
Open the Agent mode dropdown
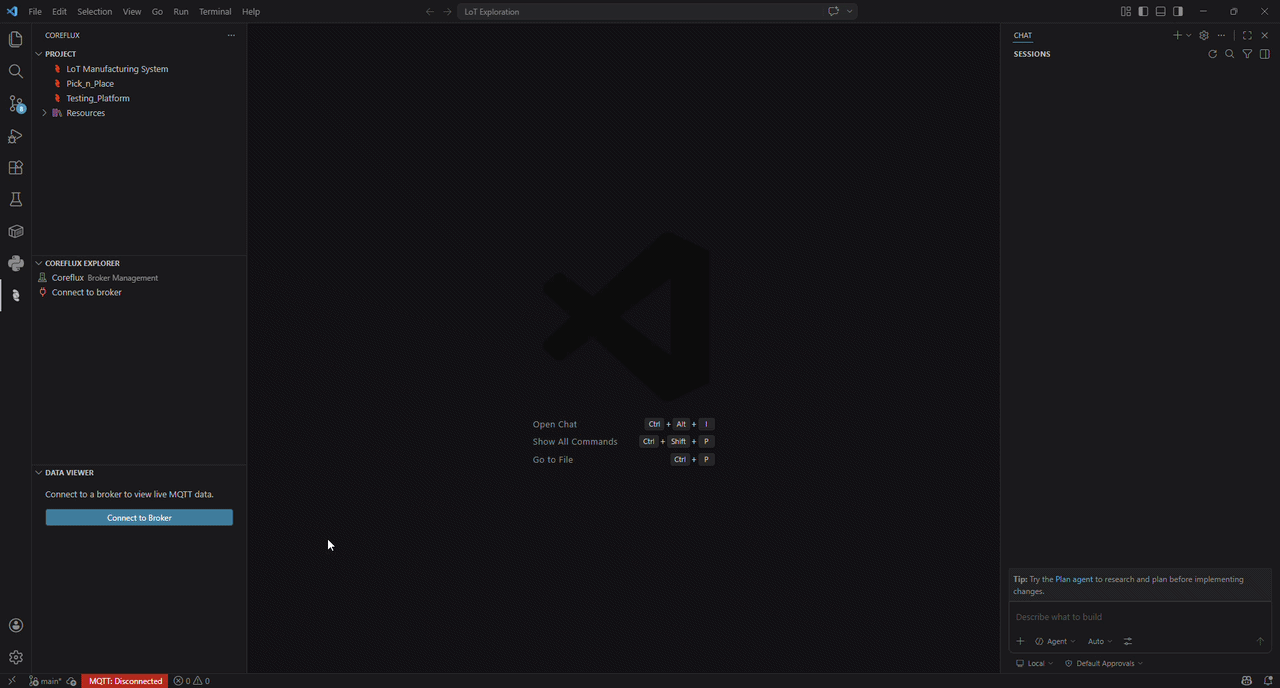(x=1055, y=641)
